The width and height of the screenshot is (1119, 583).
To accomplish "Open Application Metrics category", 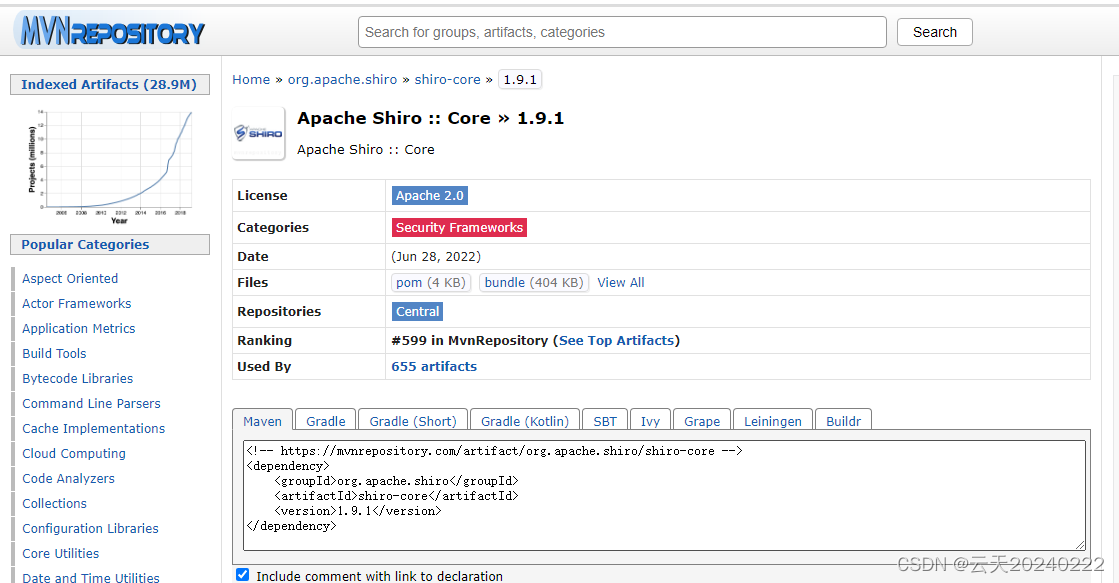I will (x=79, y=328).
